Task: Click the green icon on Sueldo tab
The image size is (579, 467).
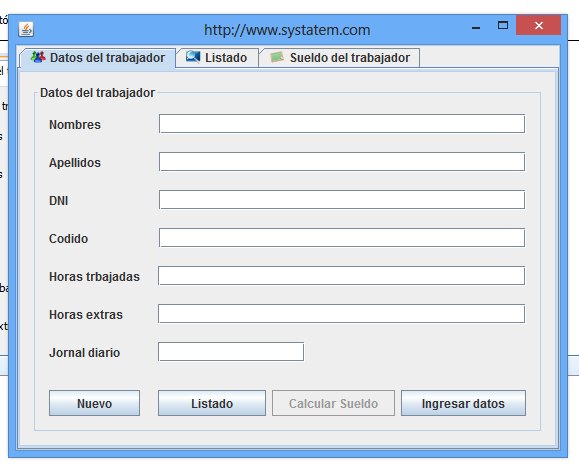Action: 277,57
